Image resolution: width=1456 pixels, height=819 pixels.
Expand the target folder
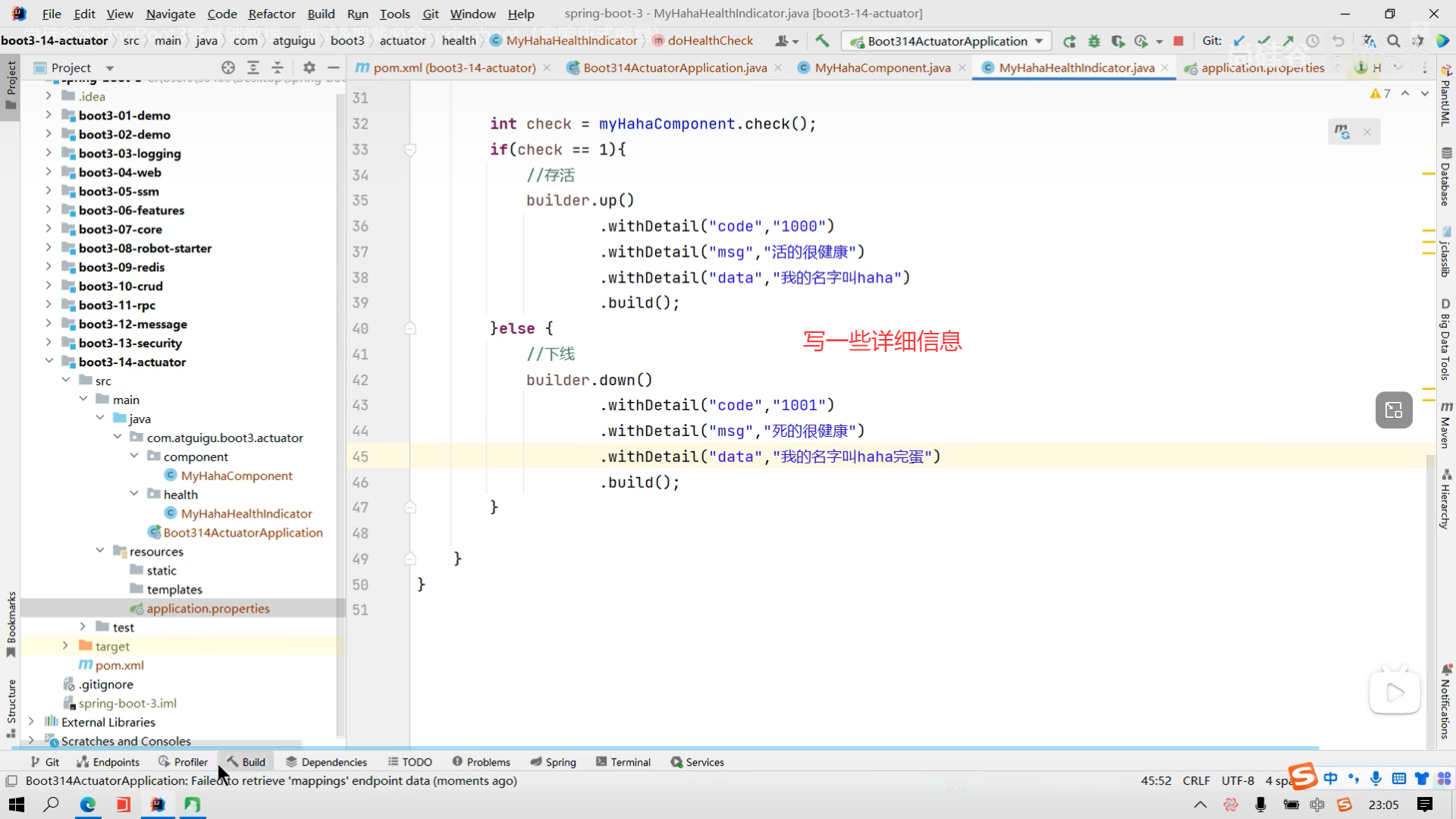tap(65, 646)
